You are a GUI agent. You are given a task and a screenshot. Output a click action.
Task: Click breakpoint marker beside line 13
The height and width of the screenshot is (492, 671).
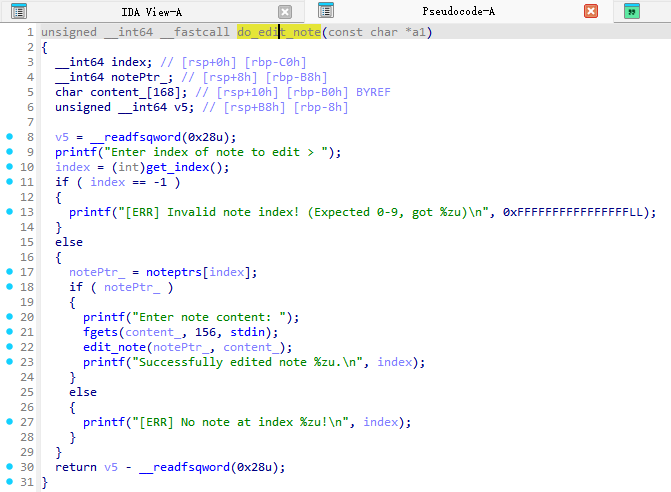(x=10, y=212)
